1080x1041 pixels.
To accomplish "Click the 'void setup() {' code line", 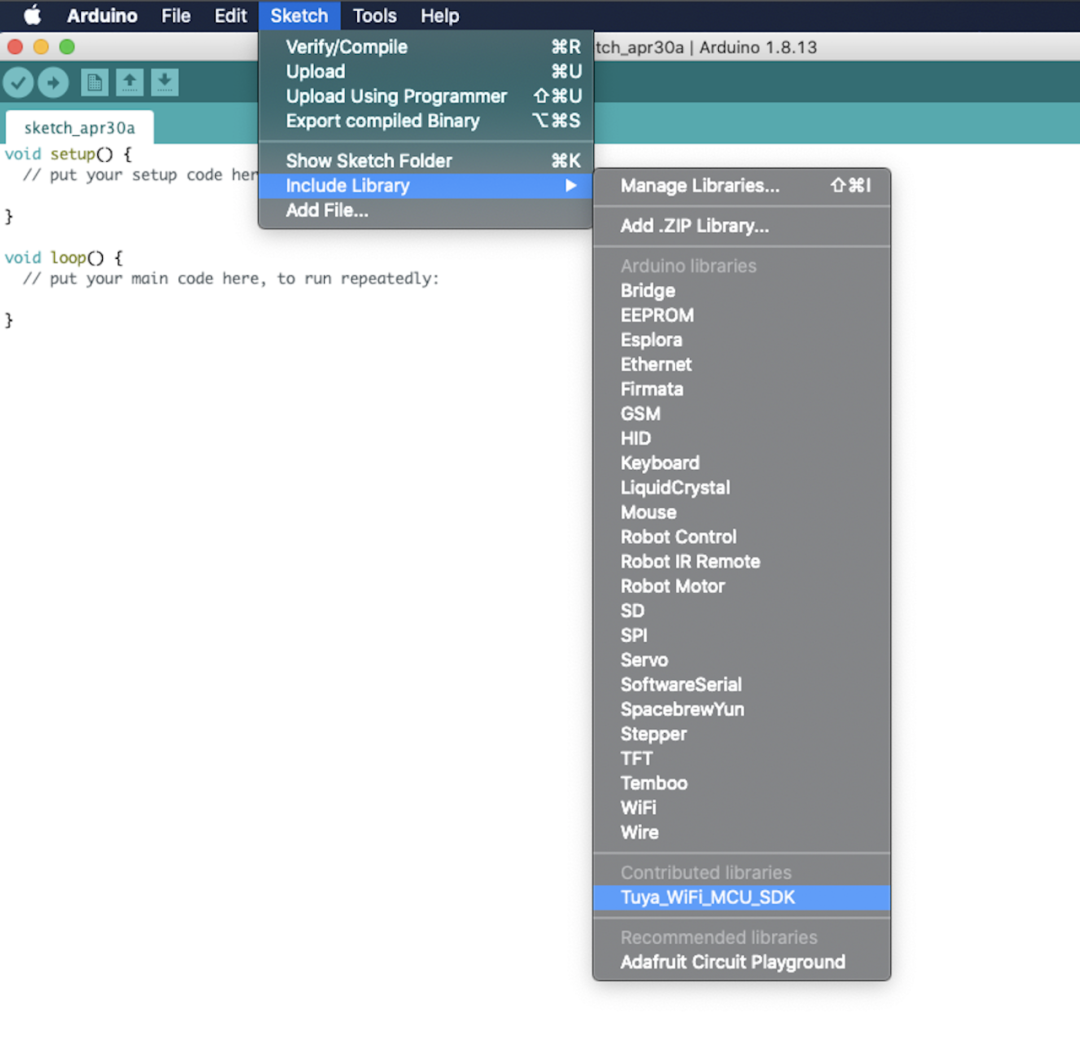I will 68,154.
